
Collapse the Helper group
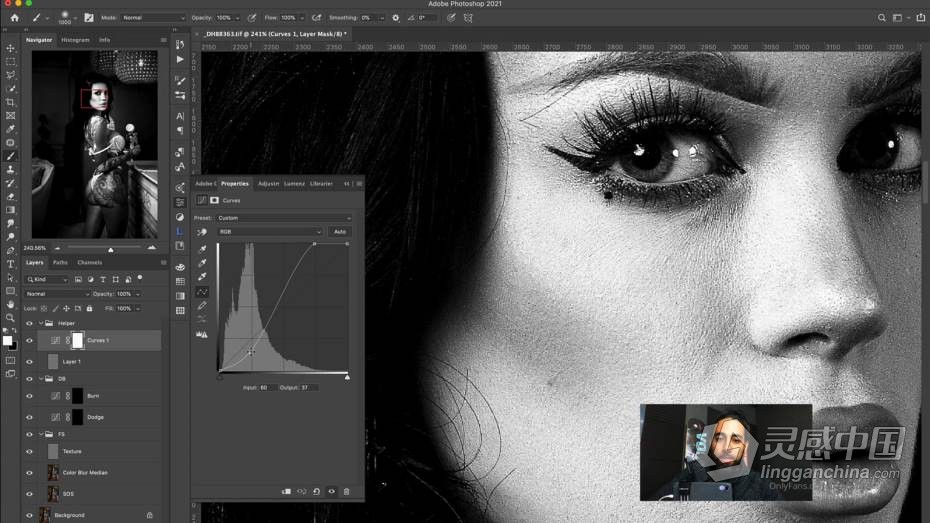[x=41, y=323]
